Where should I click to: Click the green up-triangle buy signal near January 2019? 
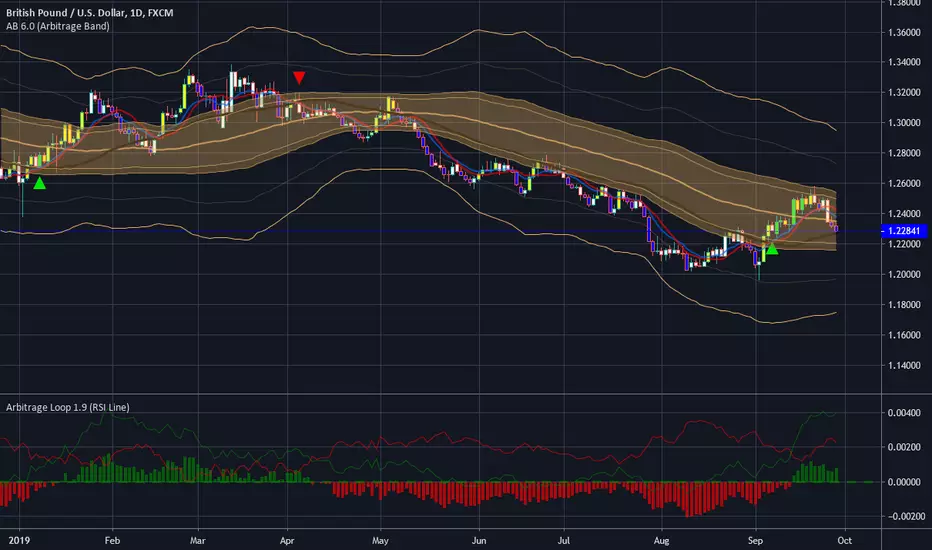pos(39,184)
